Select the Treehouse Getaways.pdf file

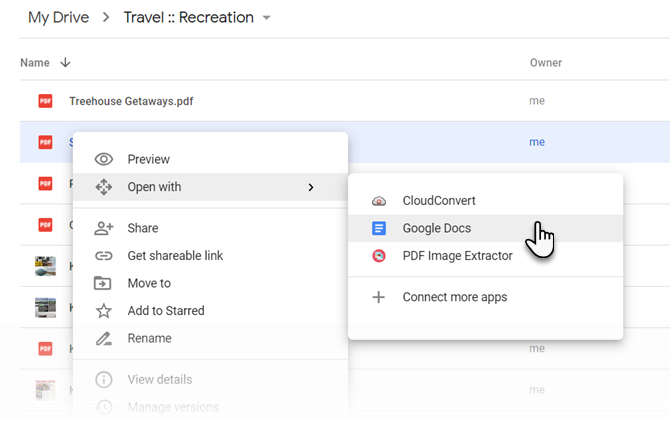click(x=132, y=101)
